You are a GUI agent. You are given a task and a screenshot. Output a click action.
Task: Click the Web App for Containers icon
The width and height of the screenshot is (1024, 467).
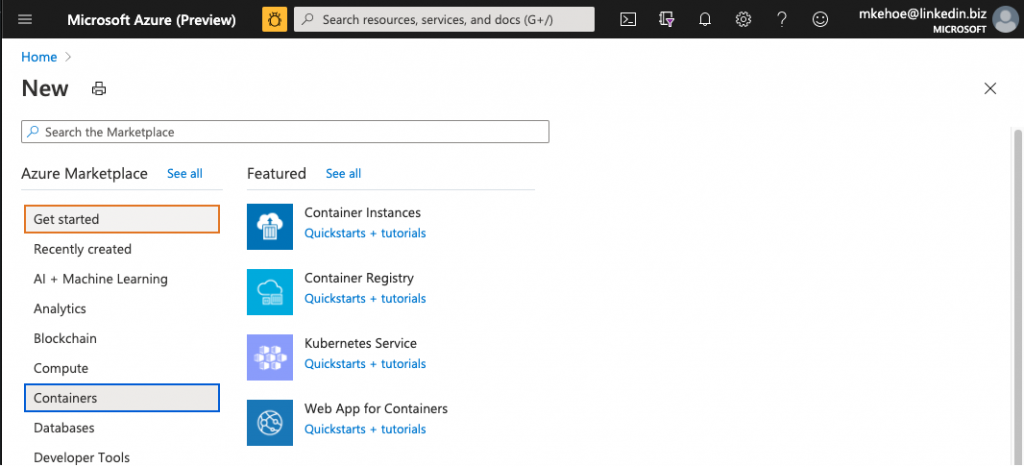coord(270,422)
